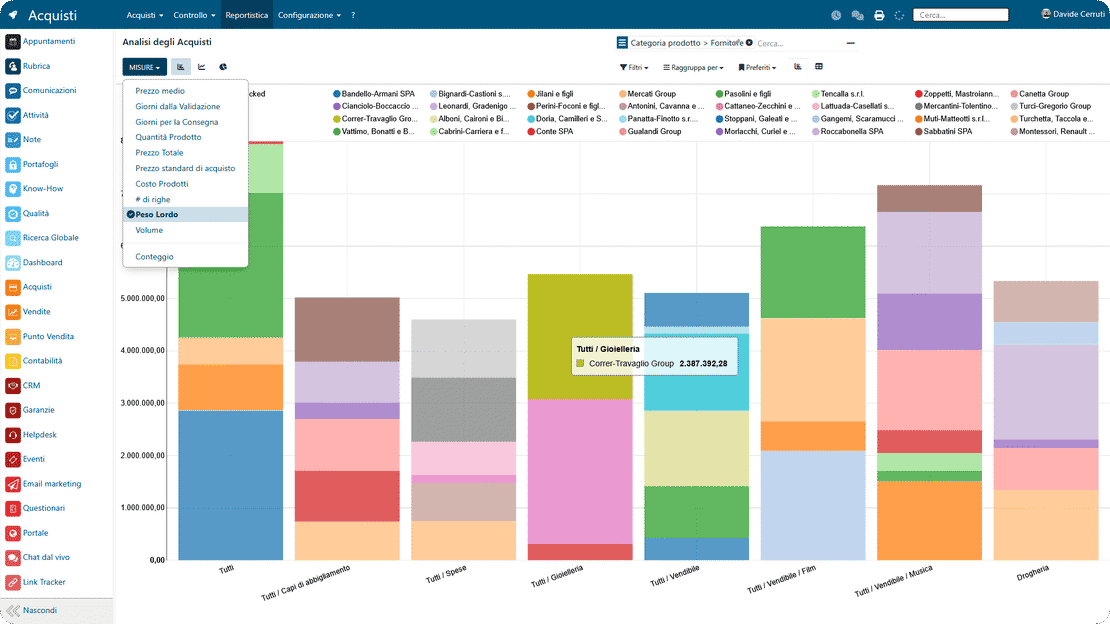Open the Dashboard sidebar icon
Viewport: 1110px width, 624px height.
point(13,263)
